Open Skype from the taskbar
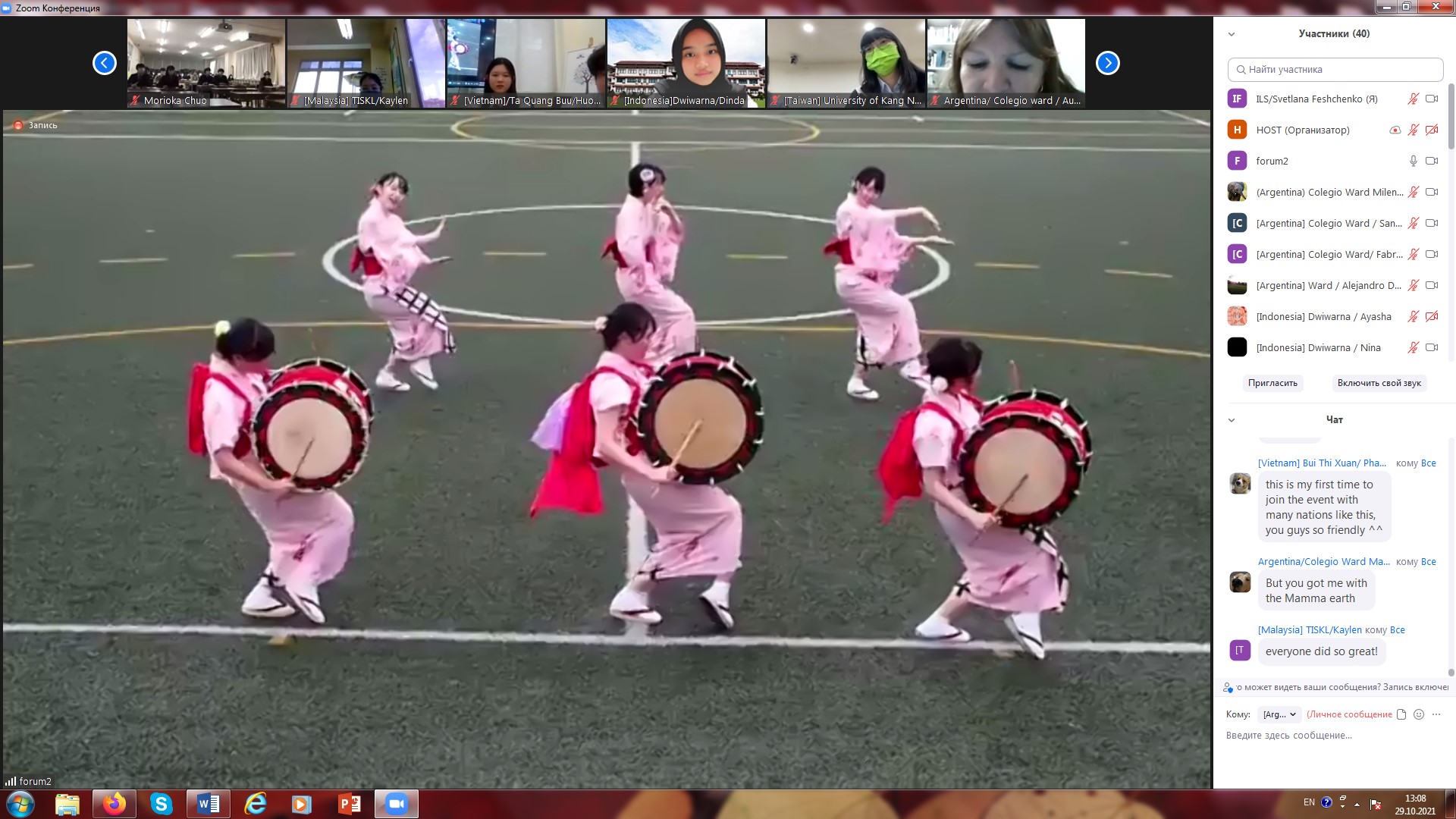The image size is (1456, 819). point(162,804)
